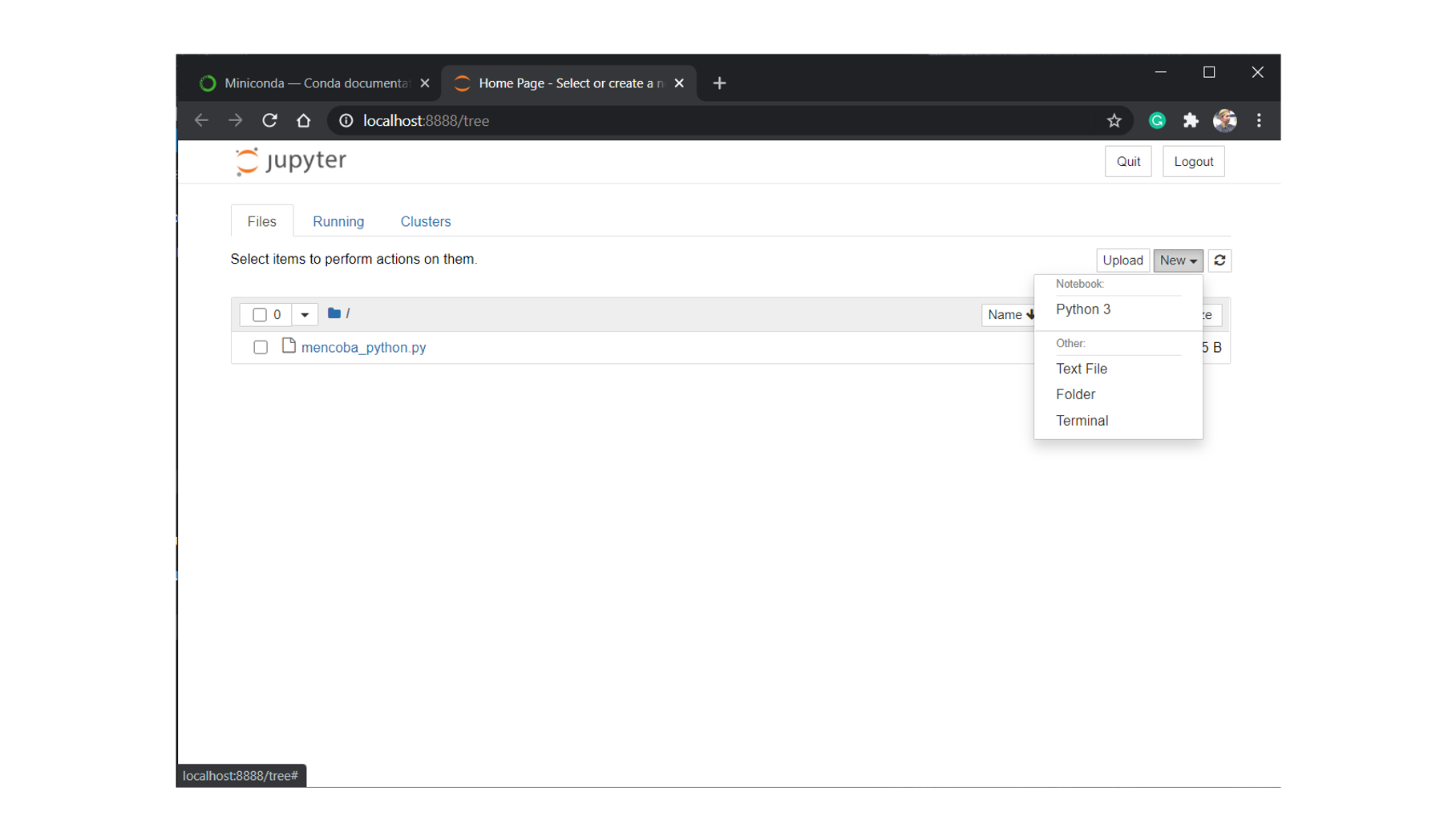Reload the page in the browser
Viewport: 1456px width, 828px height.
click(269, 120)
